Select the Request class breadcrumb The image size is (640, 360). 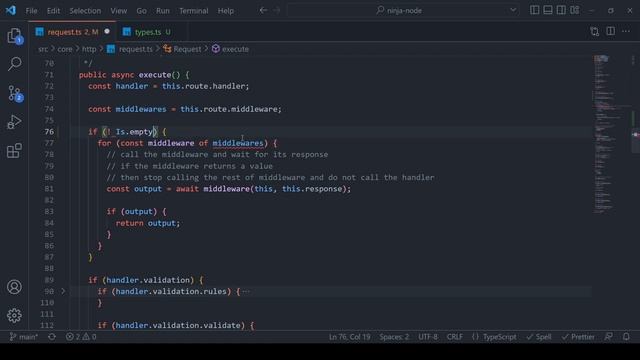point(182,49)
